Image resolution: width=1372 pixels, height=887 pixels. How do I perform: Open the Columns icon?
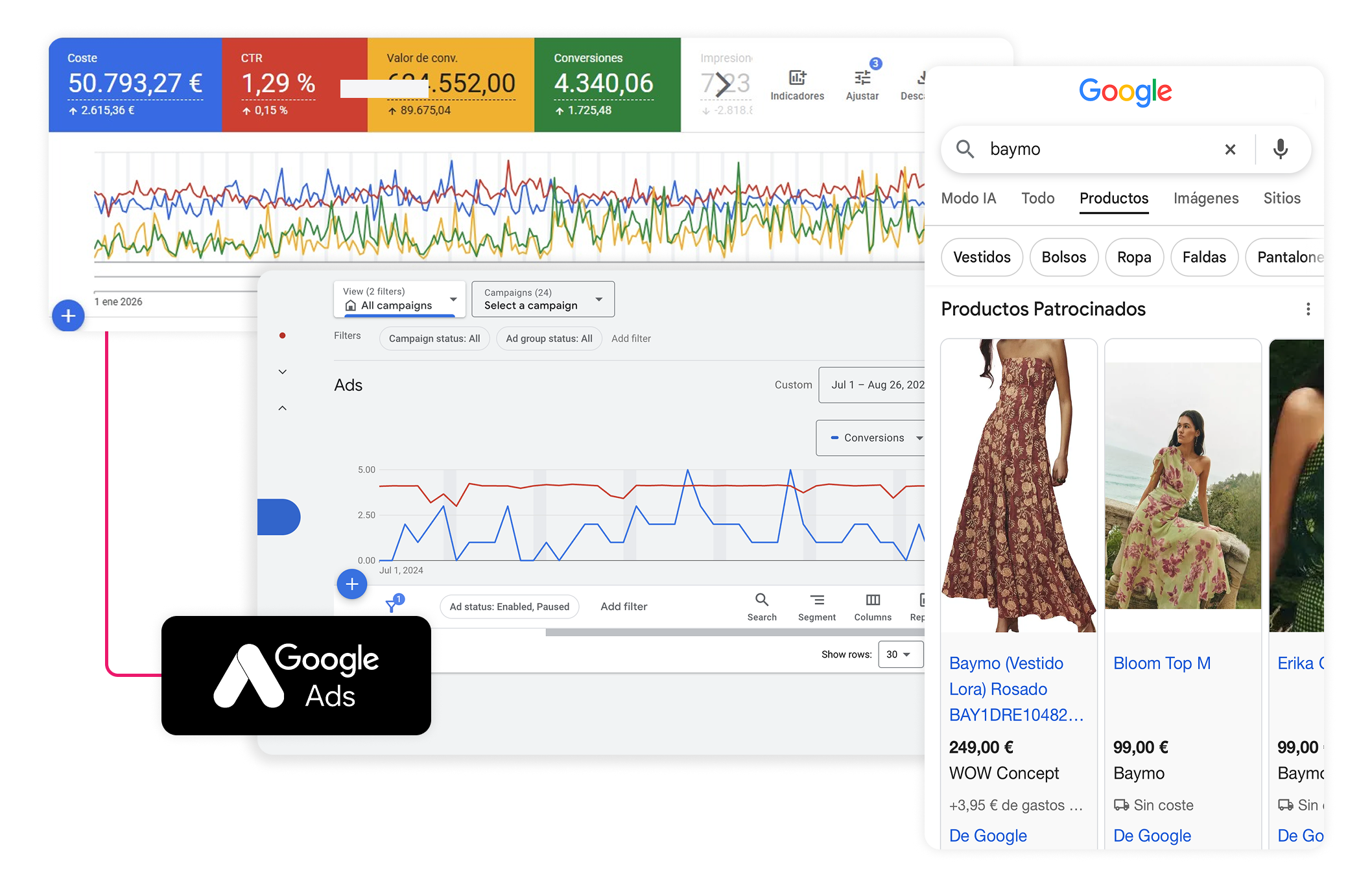point(873,600)
